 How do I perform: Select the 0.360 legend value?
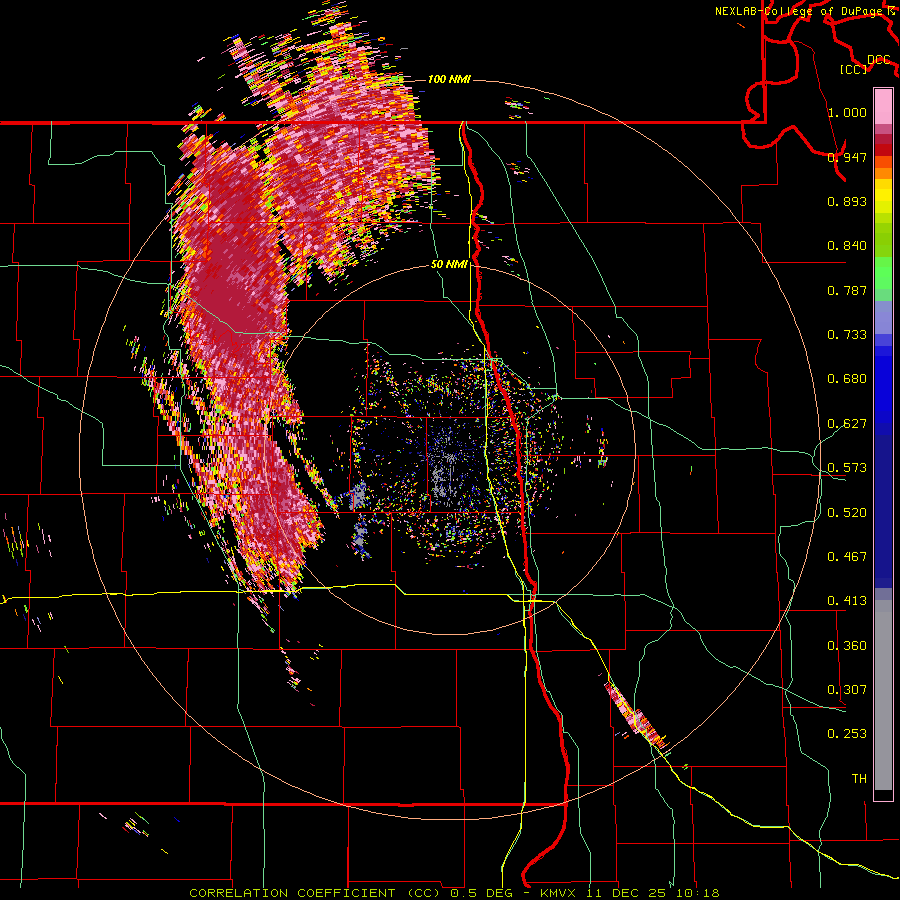tap(847, 646)
